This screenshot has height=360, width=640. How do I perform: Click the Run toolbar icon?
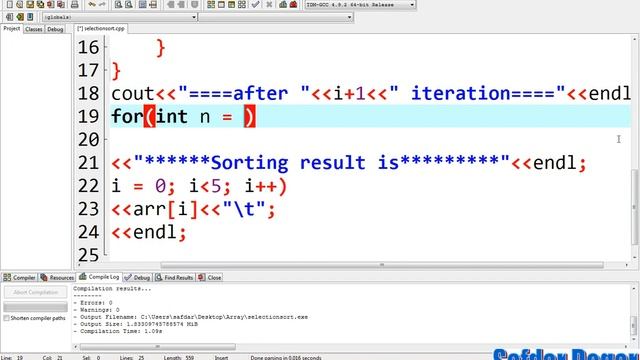221,4
